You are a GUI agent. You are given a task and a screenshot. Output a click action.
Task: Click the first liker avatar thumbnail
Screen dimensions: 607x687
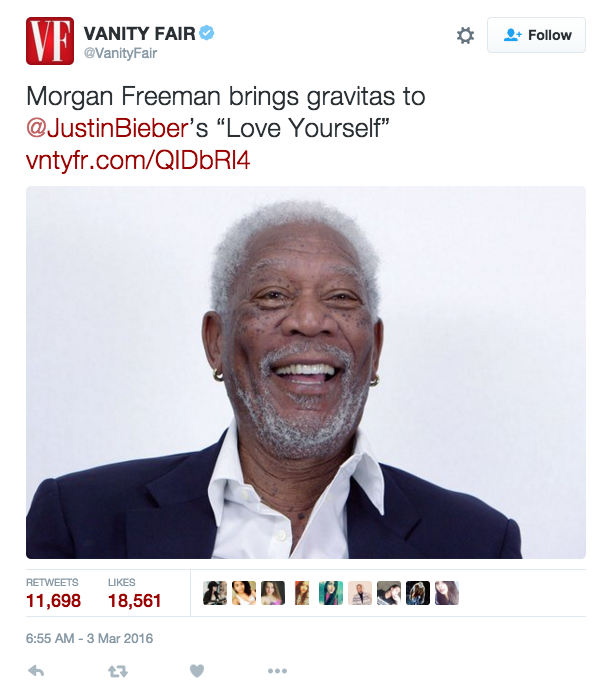pos(215,593)
